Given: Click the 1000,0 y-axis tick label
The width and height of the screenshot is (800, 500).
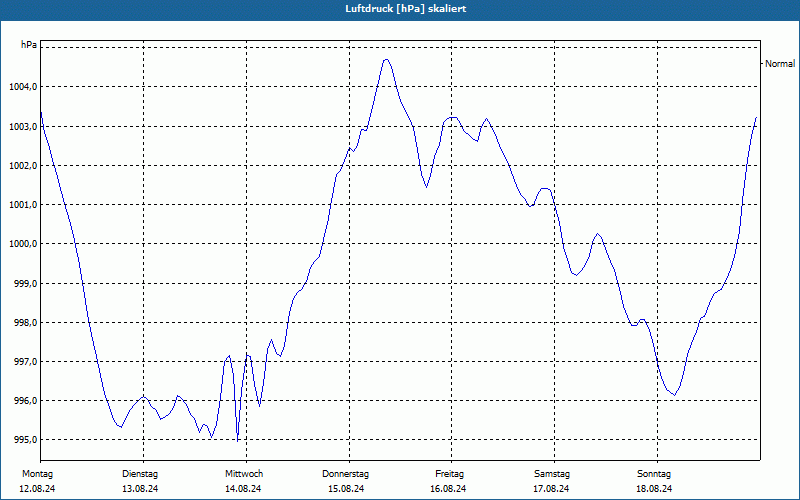Looking at the screenshot, I should pyautogui.click(x=23, y=244).
